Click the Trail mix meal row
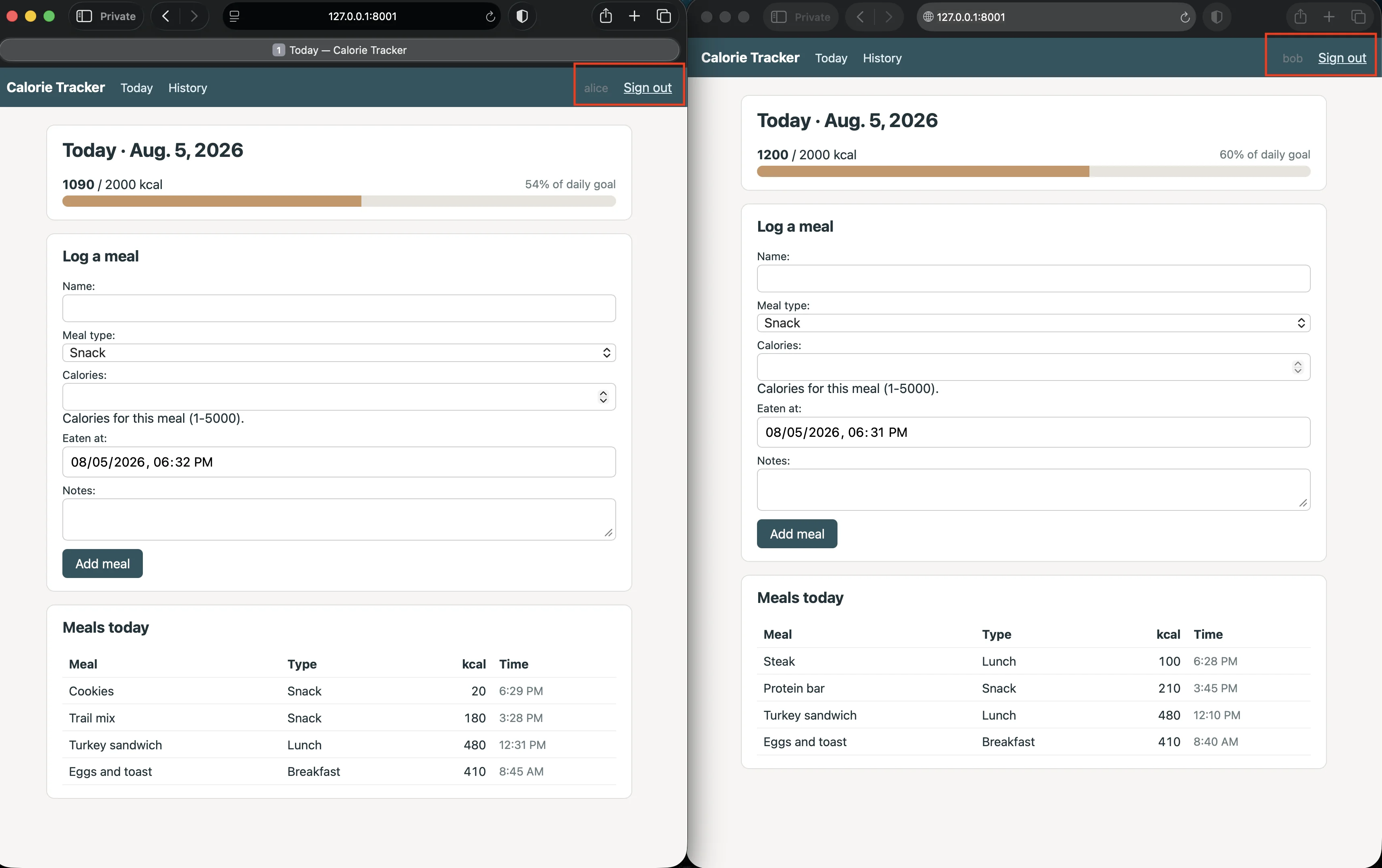 click(339, 718)
